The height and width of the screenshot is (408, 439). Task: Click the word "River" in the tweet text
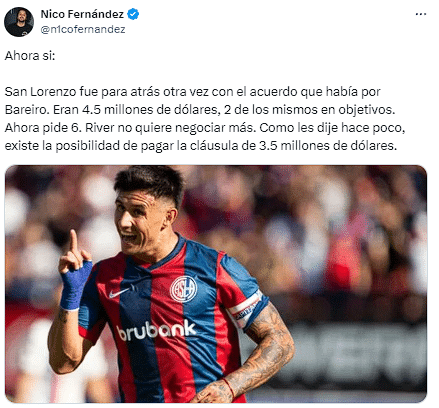(99, 128)
